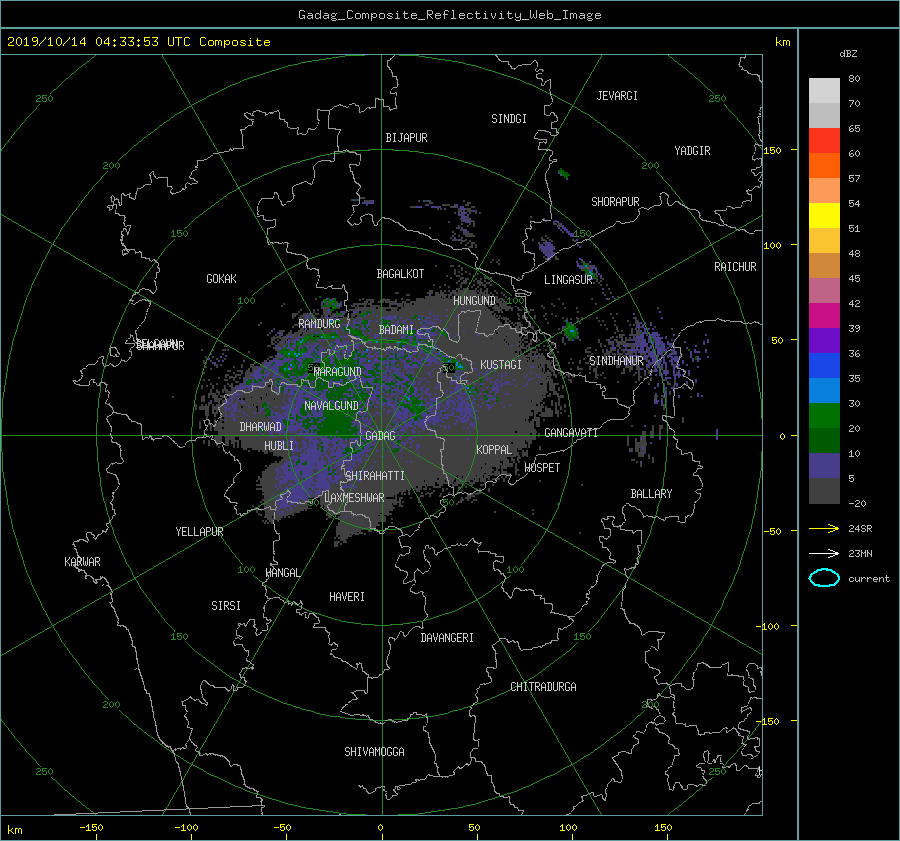Click the '80' value atop dBZ scale
The height and width of the screenshot is (841, 900).
854,79
